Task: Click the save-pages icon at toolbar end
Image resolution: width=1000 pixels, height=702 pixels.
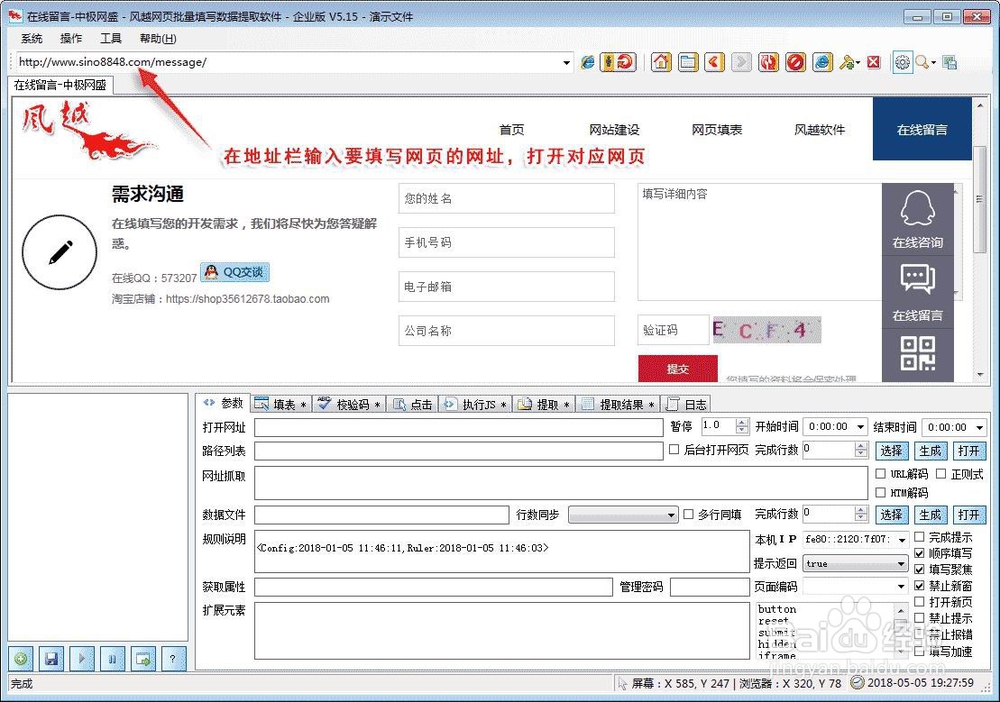Action: [950, 62]
